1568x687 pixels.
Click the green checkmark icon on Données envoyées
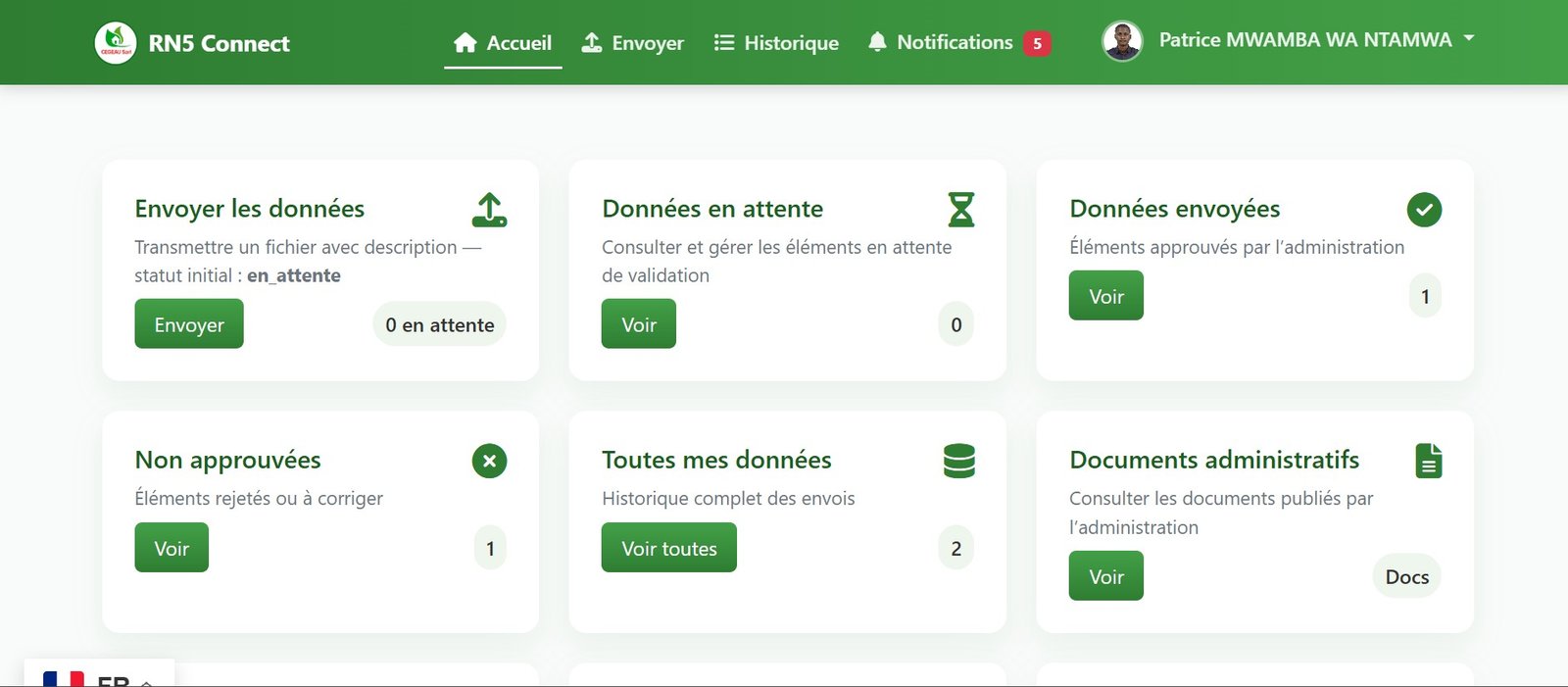(1424, 210)
